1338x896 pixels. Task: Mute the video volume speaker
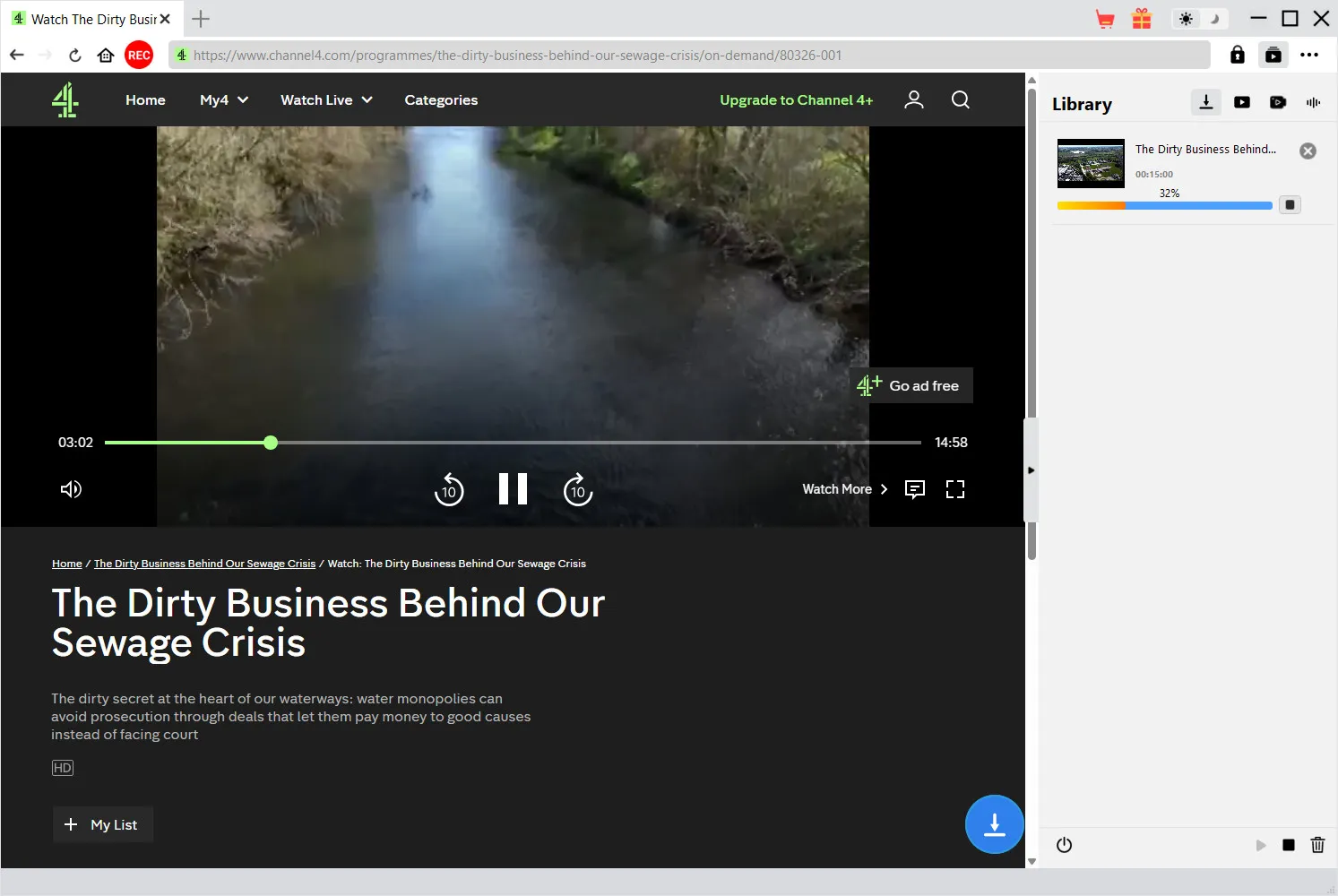coord(71,489)
